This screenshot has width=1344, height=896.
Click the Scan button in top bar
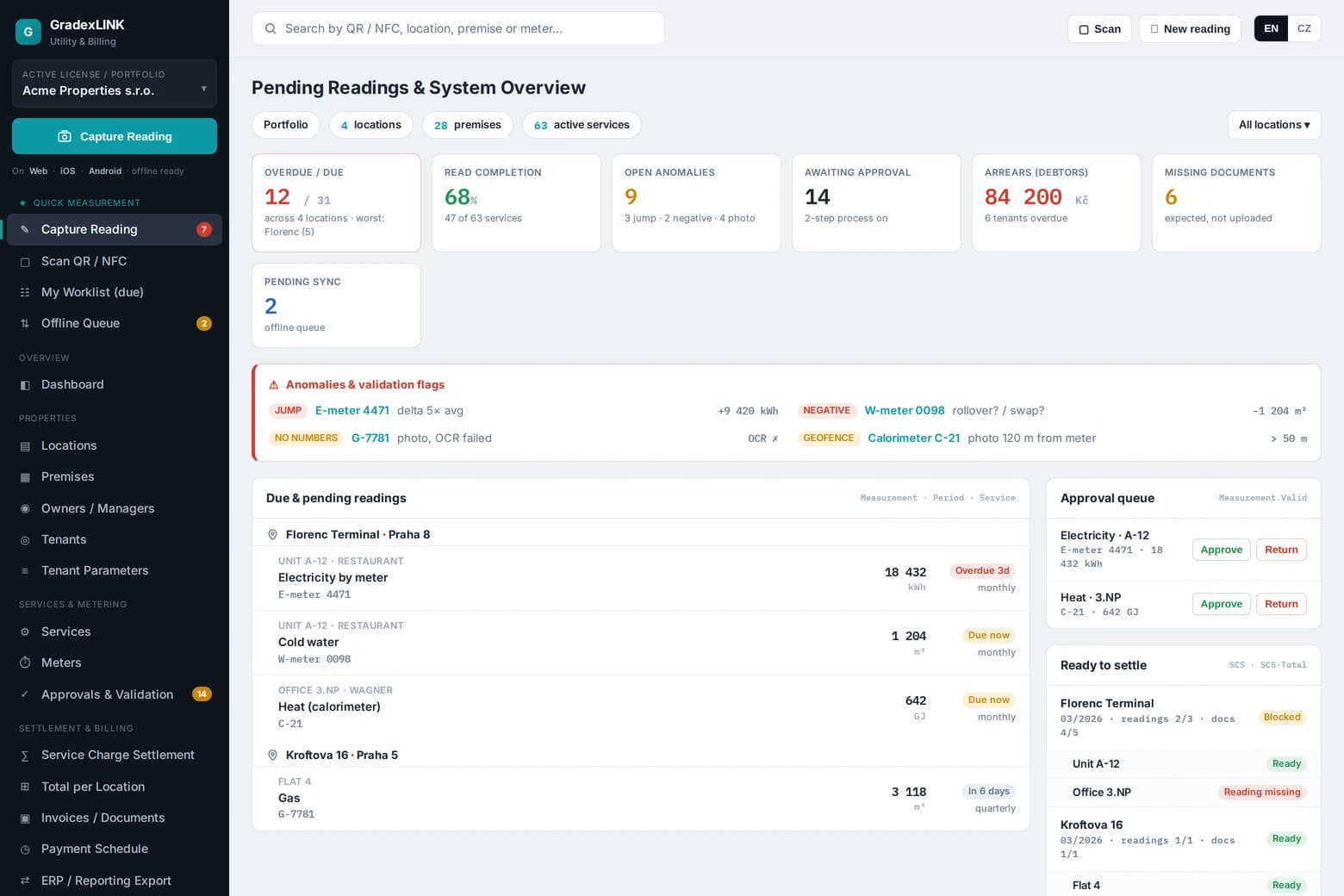(1100, 28)
